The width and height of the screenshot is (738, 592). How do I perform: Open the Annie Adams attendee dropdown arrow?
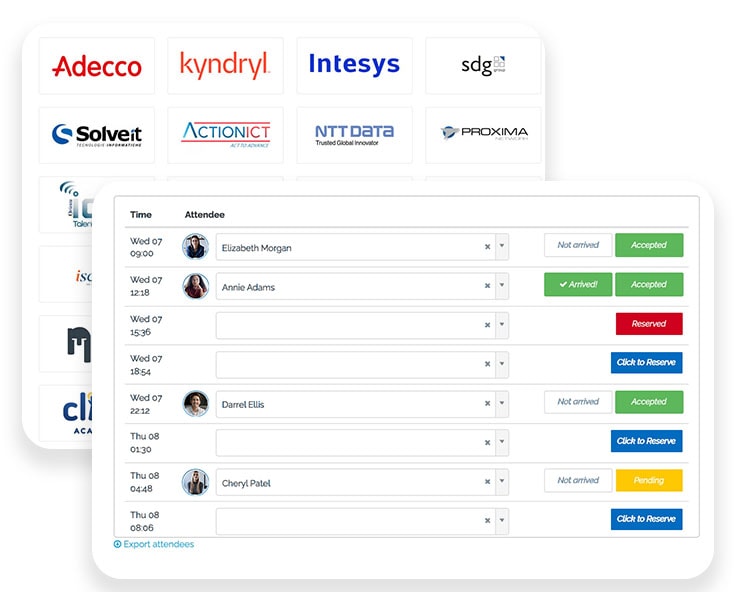(502, 286)
